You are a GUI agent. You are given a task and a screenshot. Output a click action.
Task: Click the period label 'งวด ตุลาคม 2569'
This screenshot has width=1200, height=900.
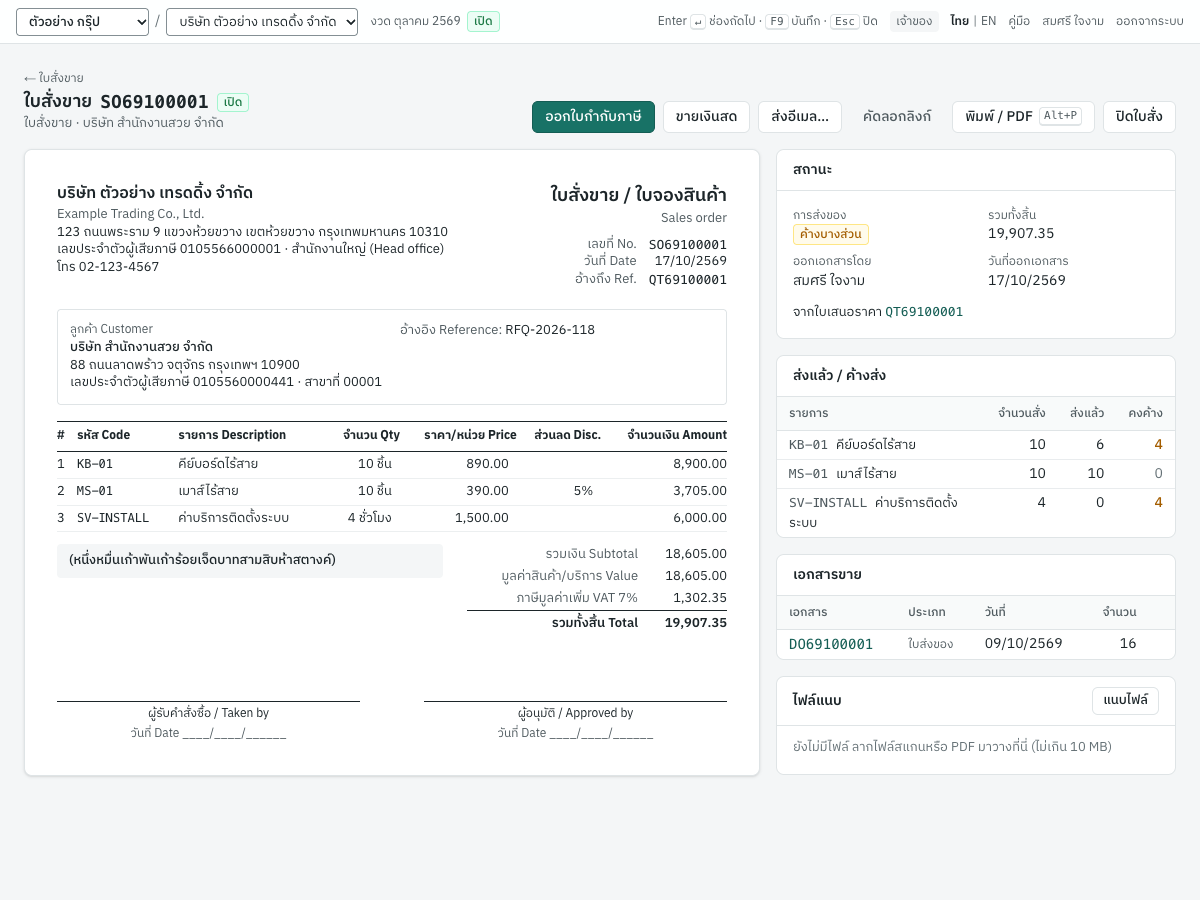click(415, 21)
